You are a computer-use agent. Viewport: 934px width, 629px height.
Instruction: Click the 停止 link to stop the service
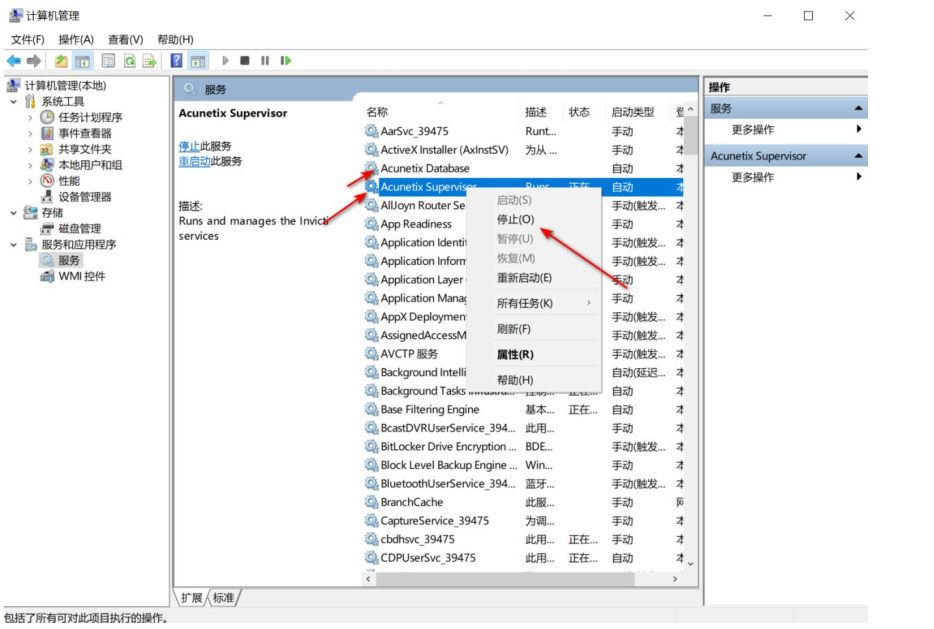tap(189, 147)
